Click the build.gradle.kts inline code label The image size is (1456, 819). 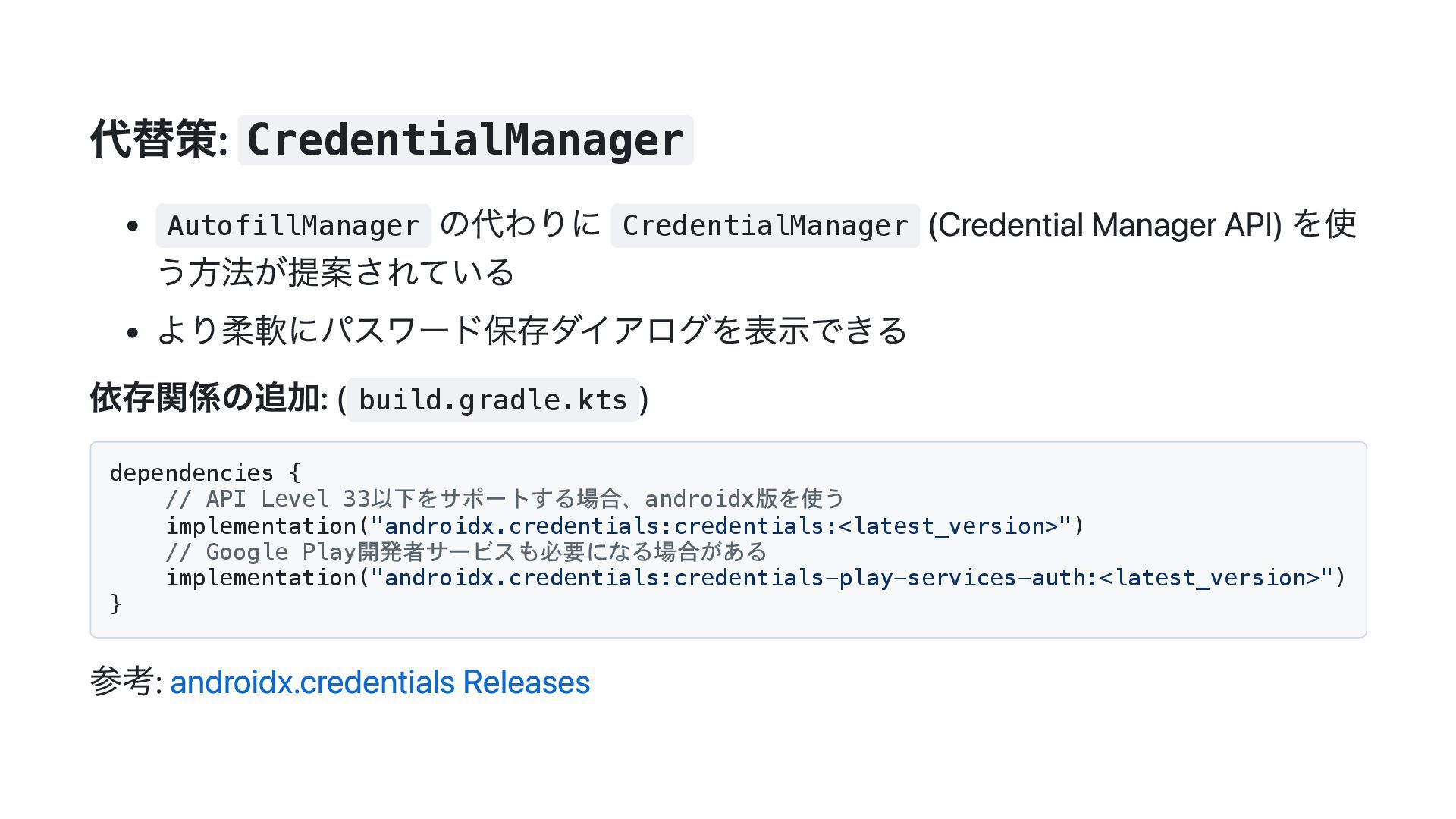492,400
